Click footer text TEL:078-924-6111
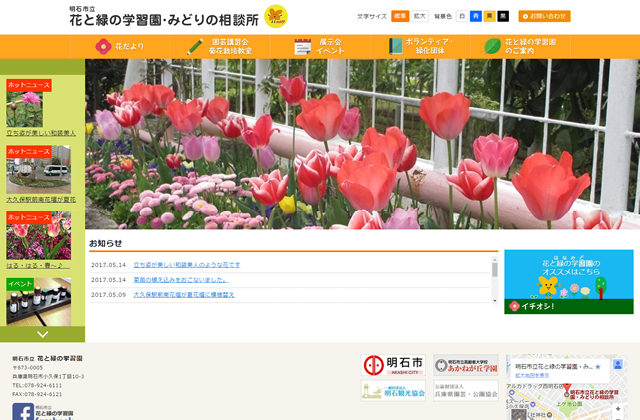 pyautogui.click(x=37, y=385)
